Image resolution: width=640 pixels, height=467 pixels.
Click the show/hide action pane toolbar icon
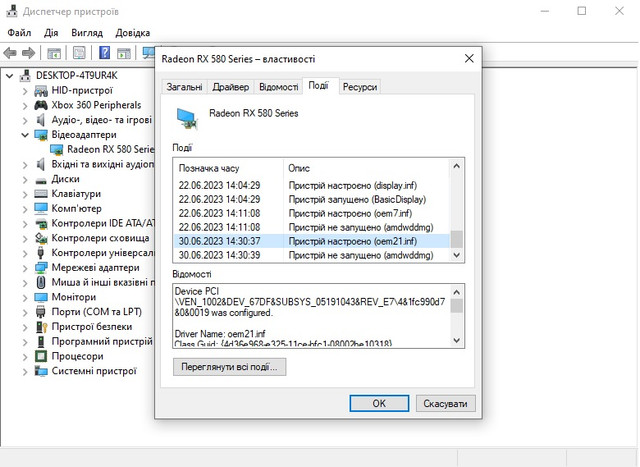pyautogui.click(x=124, y=53)
